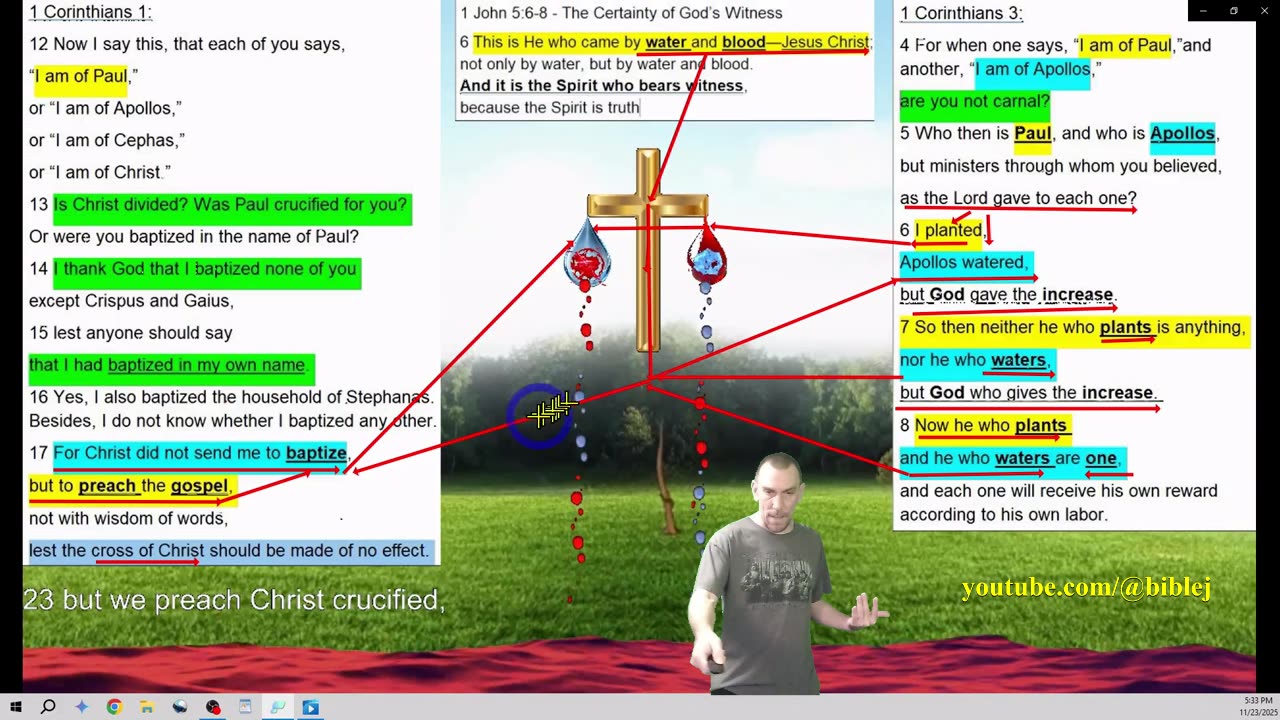Click the golden cross image

click(648, 250)
